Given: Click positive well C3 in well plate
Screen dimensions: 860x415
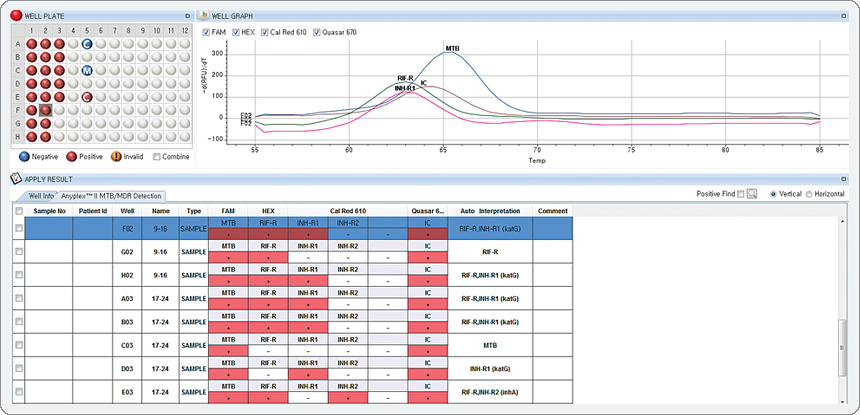Looking at the screenshot, I should point(60,71).
